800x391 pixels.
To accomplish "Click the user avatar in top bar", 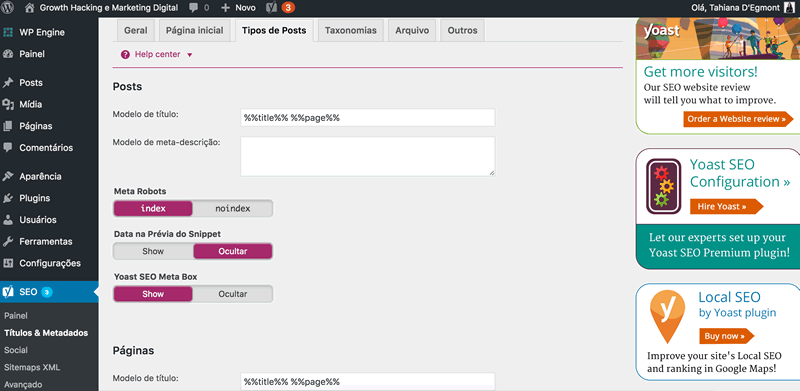I will 788,8.
